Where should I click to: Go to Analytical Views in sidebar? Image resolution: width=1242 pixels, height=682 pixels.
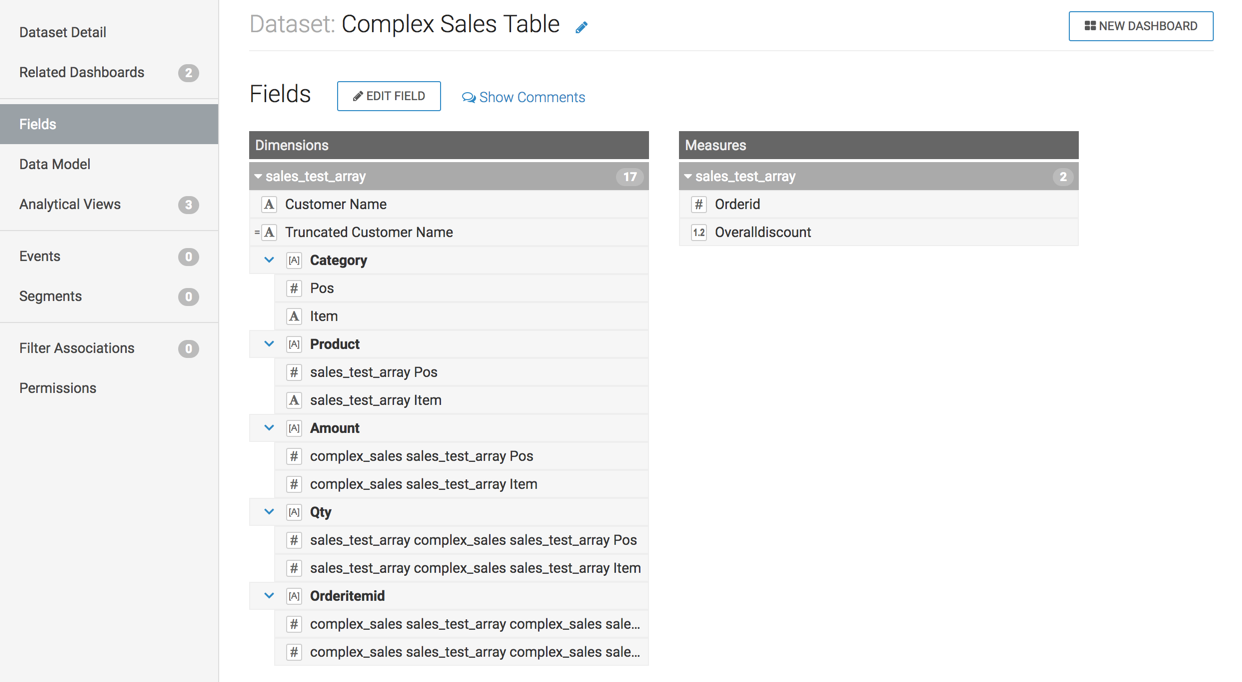(x=70, y=204)
